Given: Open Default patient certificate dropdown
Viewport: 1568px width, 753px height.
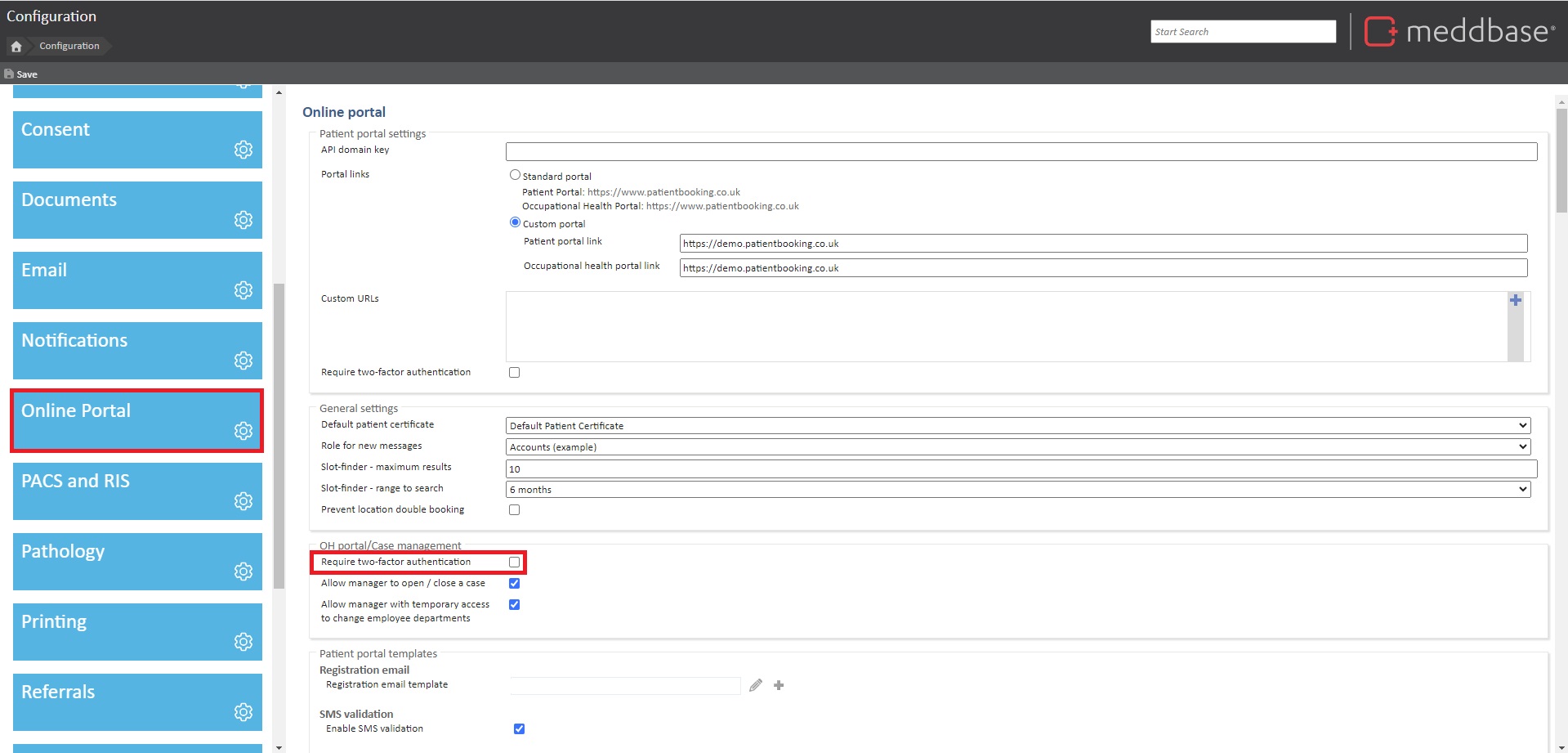Looking at the screenshot, I should pos(1017,426).
